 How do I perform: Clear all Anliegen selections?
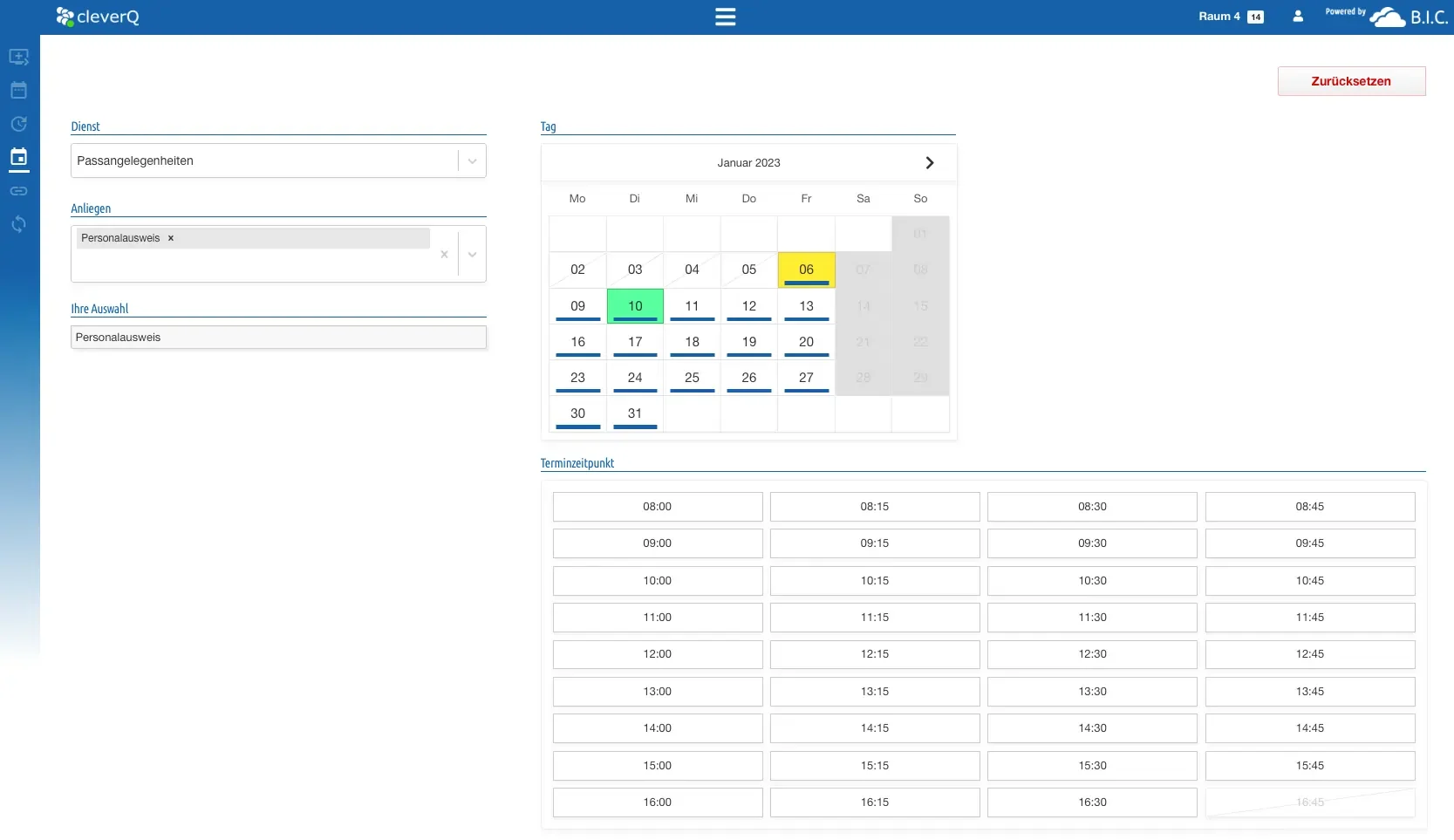[444, 255]
